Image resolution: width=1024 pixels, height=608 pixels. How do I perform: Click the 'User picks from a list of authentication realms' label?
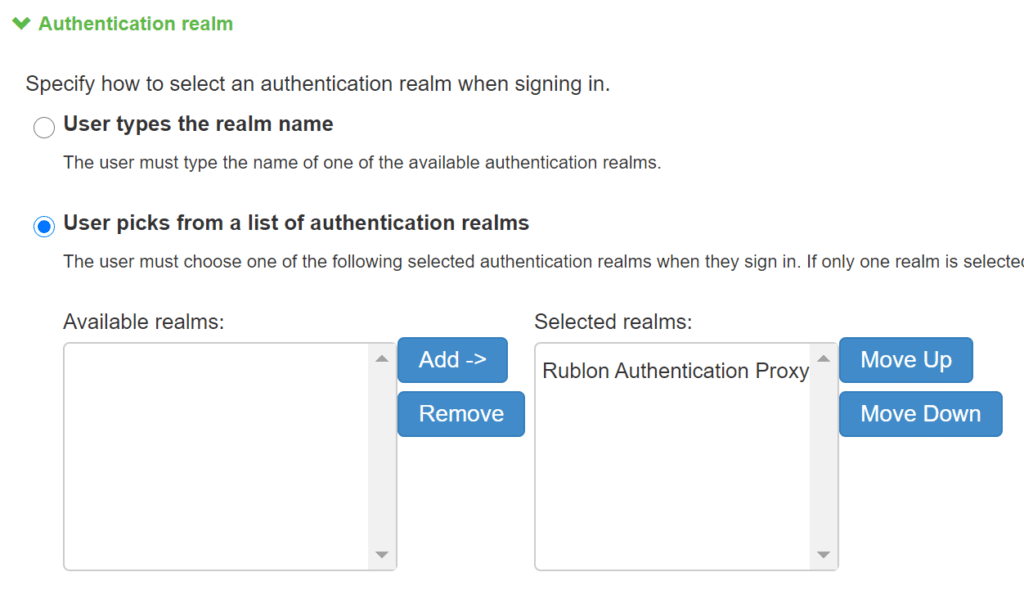coord(296,222)
